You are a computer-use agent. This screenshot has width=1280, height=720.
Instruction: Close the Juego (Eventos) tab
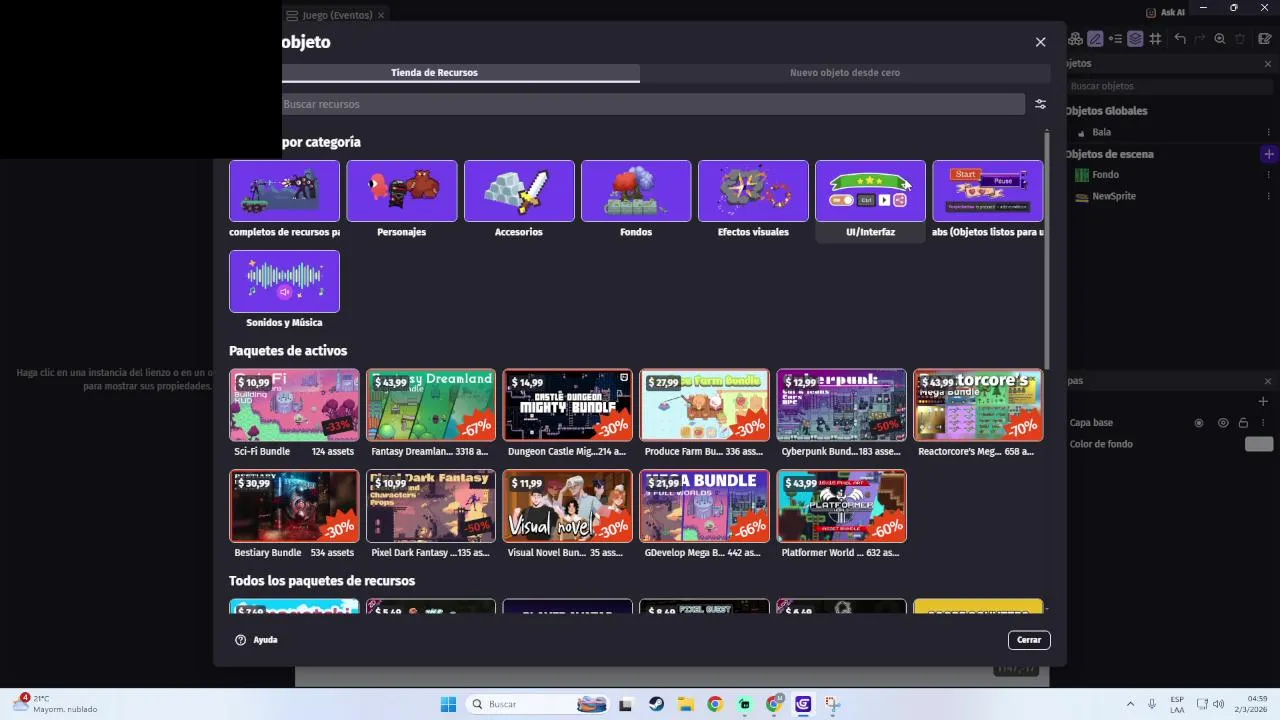tap(381, 15)
